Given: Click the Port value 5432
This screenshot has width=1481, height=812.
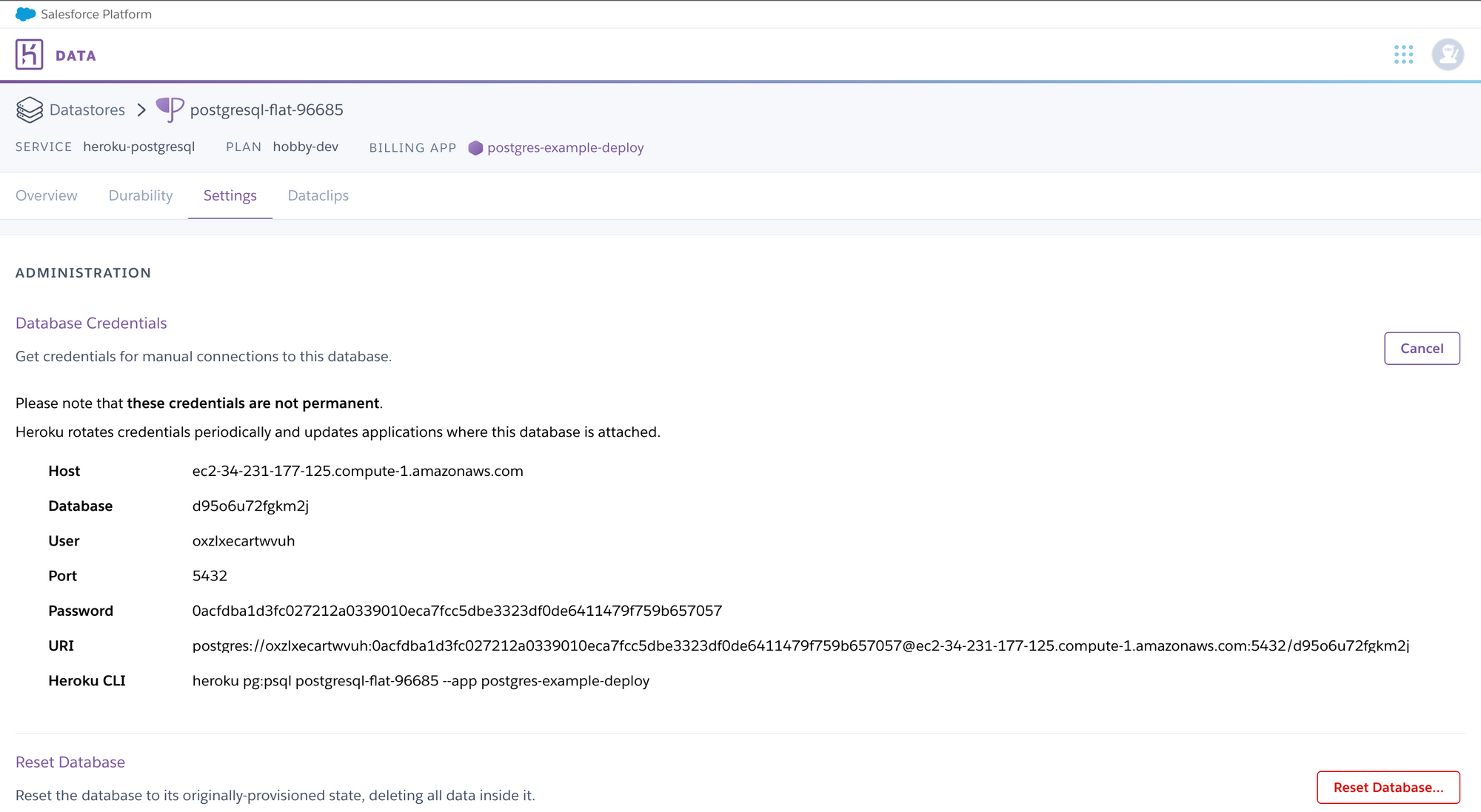Looking at the screenshot, I should pos(210,576).
